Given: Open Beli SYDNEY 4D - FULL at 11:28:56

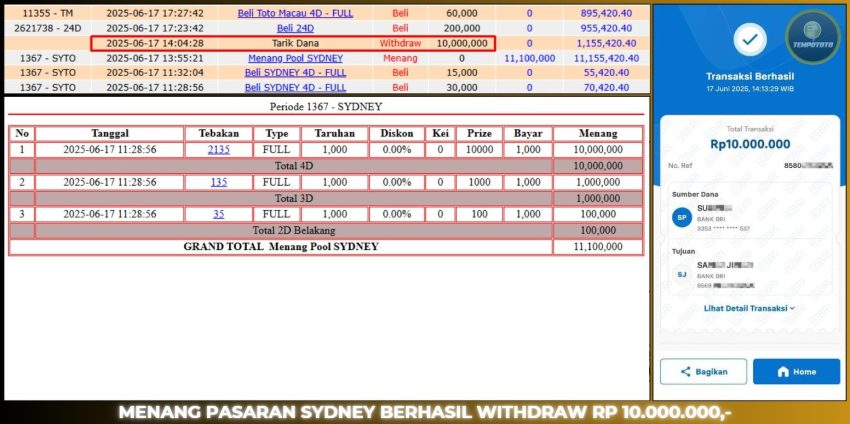Looking at the screenshot, I should coord(295,87).
